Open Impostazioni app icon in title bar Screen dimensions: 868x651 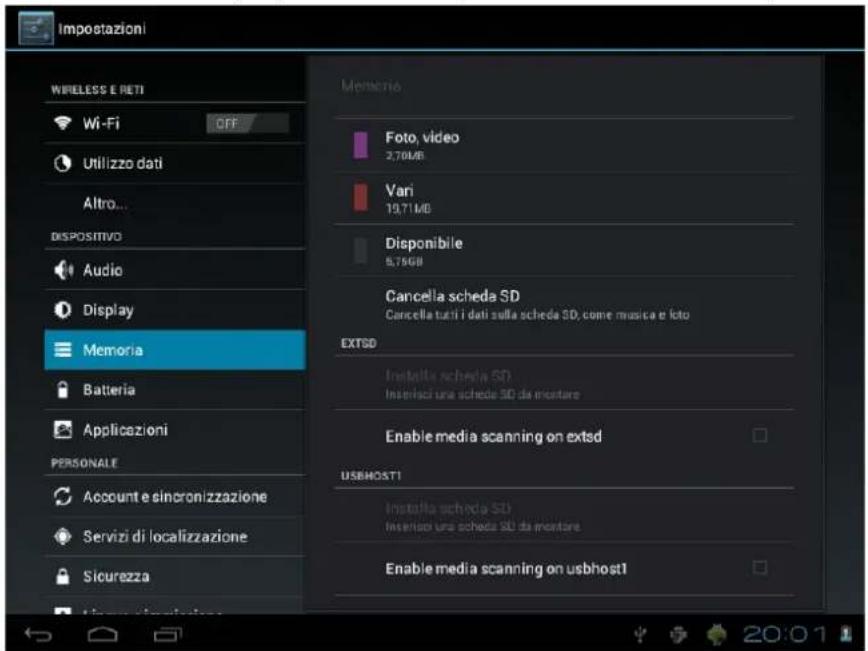[36, 28]
